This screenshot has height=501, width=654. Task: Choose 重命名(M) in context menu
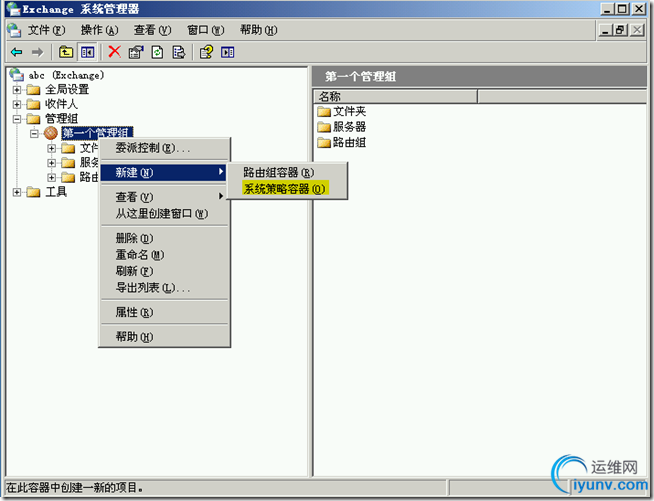click(164, 254)
